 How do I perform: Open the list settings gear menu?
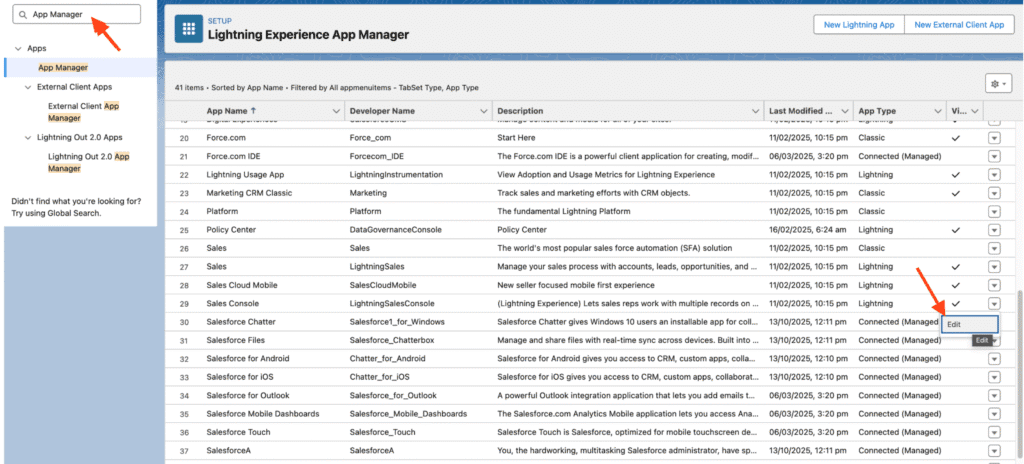pos(998,84)
